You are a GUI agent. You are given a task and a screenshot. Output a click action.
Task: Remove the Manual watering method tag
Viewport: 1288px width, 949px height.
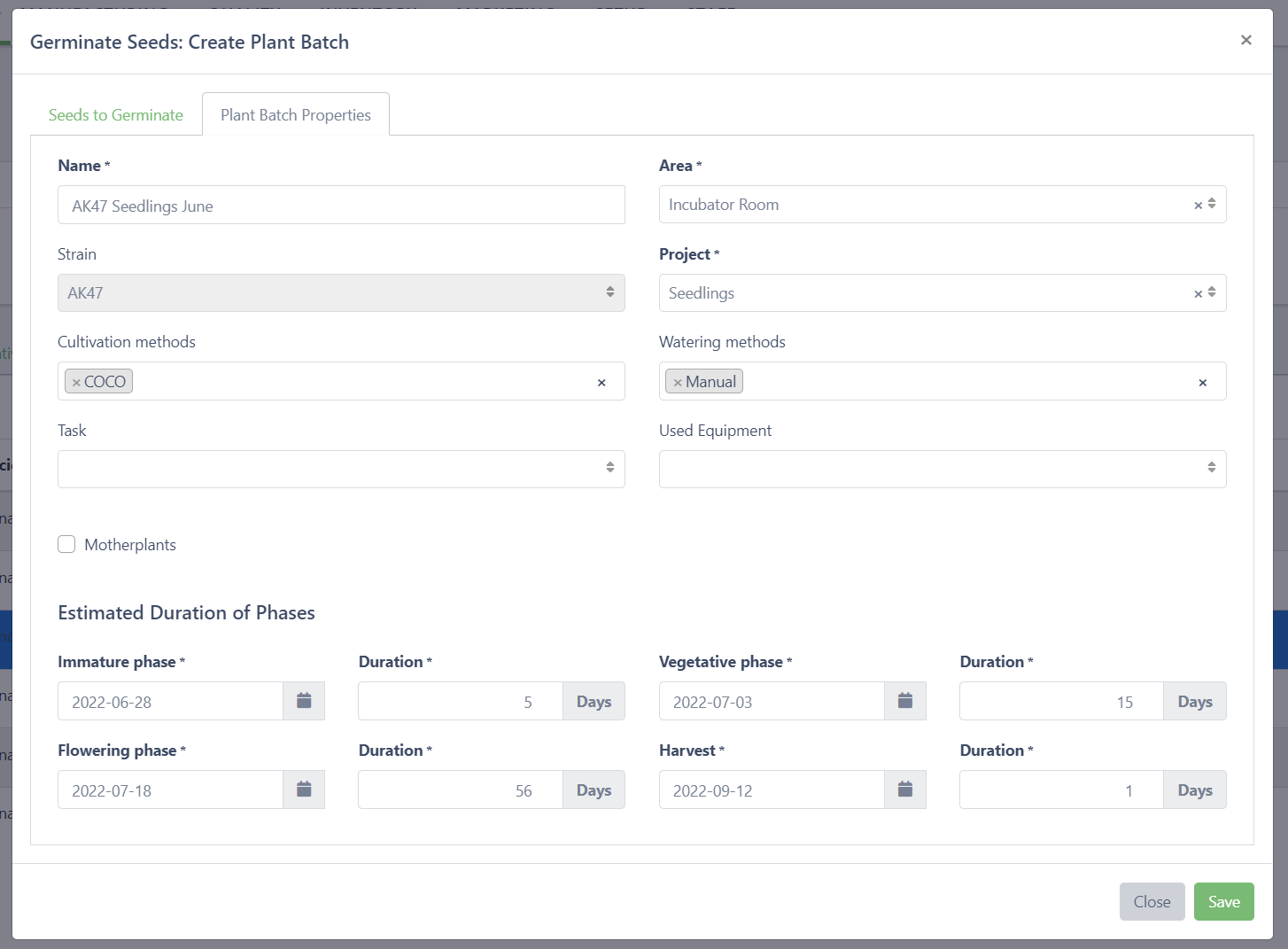coord(678,383)
